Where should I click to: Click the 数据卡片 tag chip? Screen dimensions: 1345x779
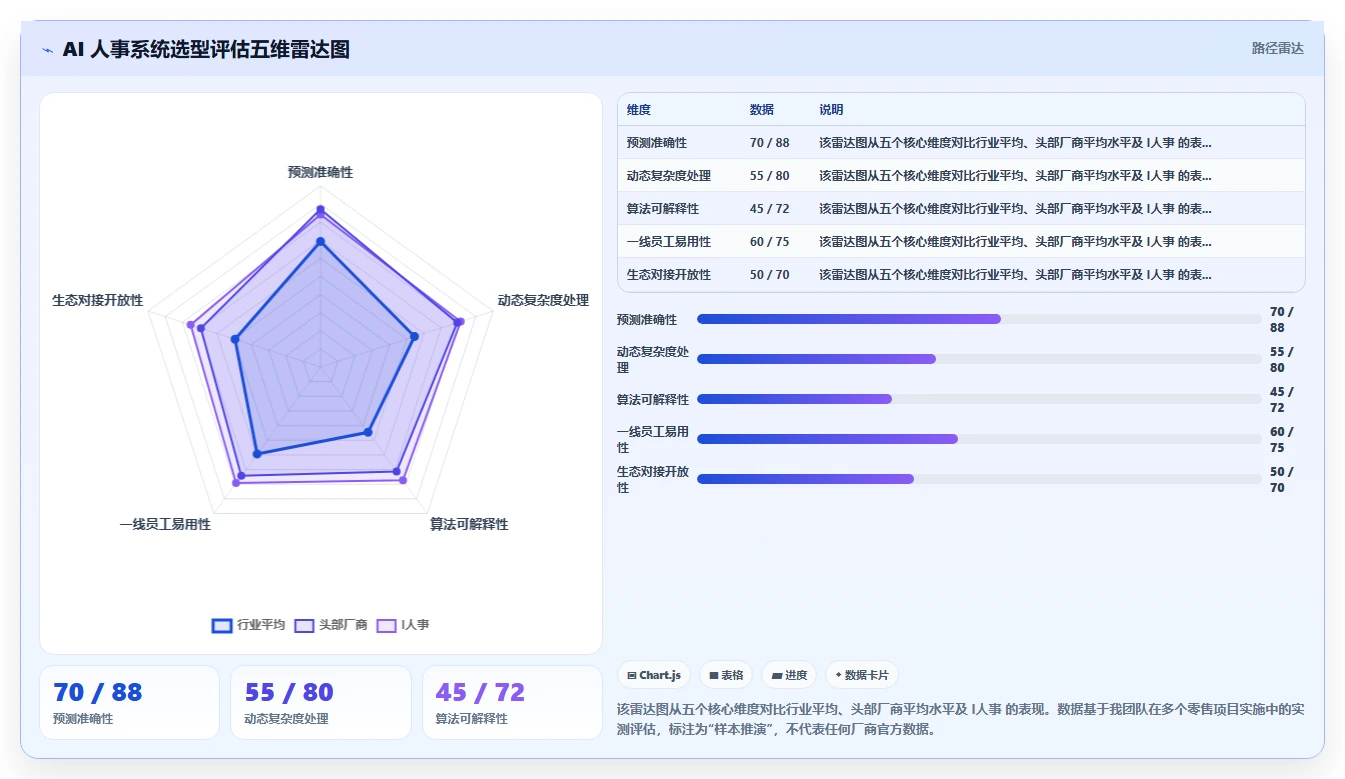[x=861, y=675]
